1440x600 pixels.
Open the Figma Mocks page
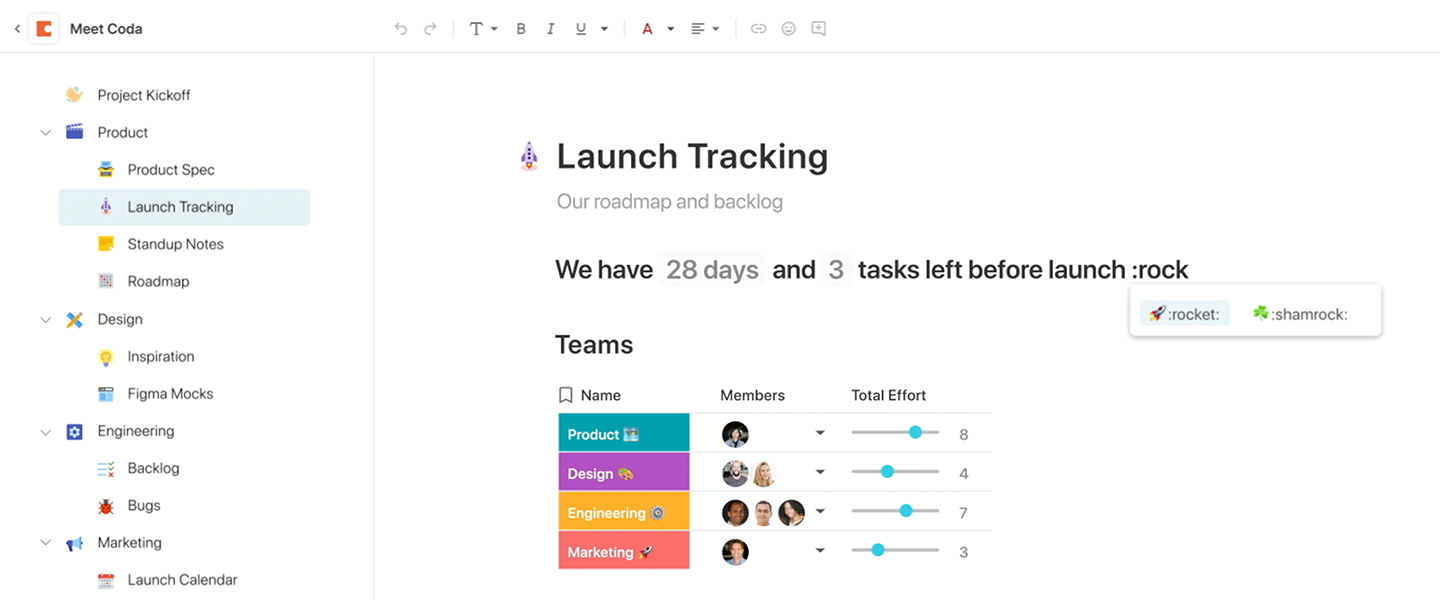(x=170, y=394)
